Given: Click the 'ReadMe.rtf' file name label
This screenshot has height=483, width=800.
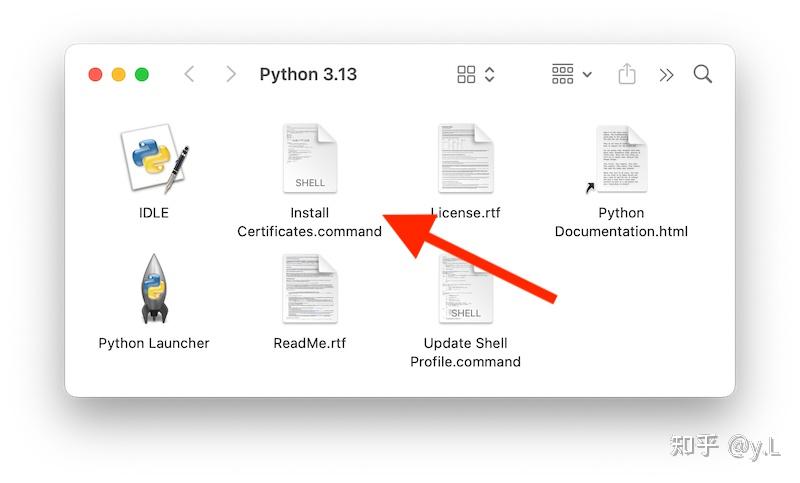Looking at the screenshot, I should (x=310, y=343).
